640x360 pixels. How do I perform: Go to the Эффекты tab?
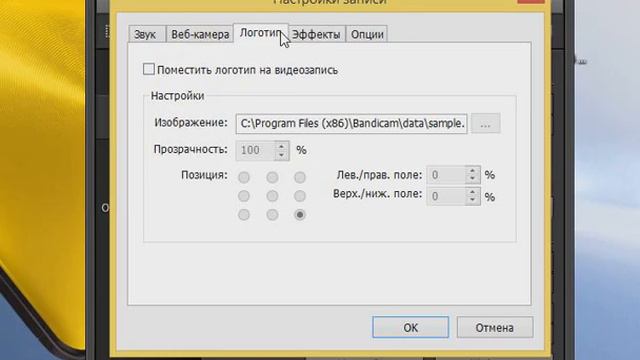[316, 34]
